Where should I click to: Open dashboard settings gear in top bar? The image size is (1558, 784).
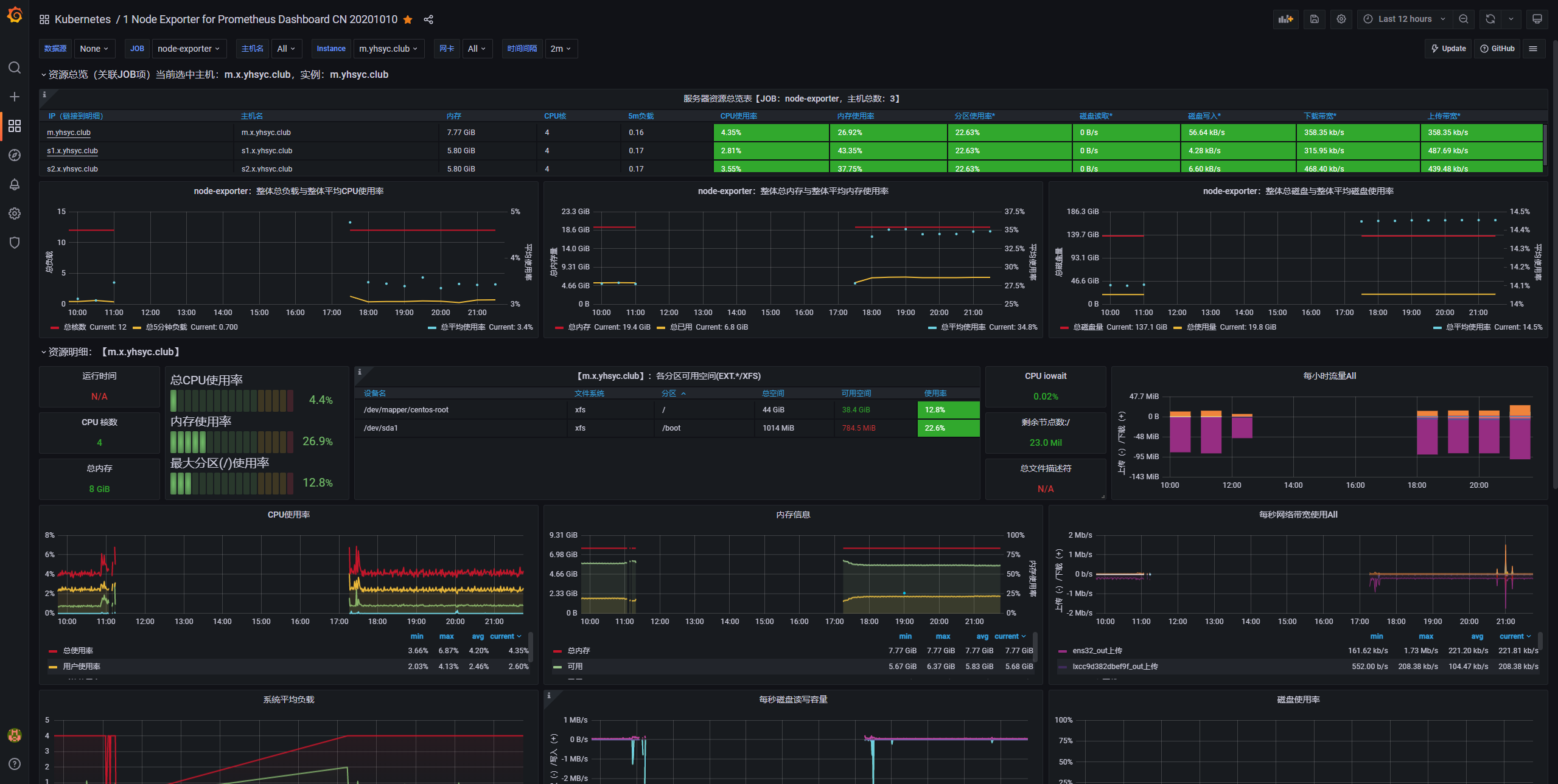1341,19
